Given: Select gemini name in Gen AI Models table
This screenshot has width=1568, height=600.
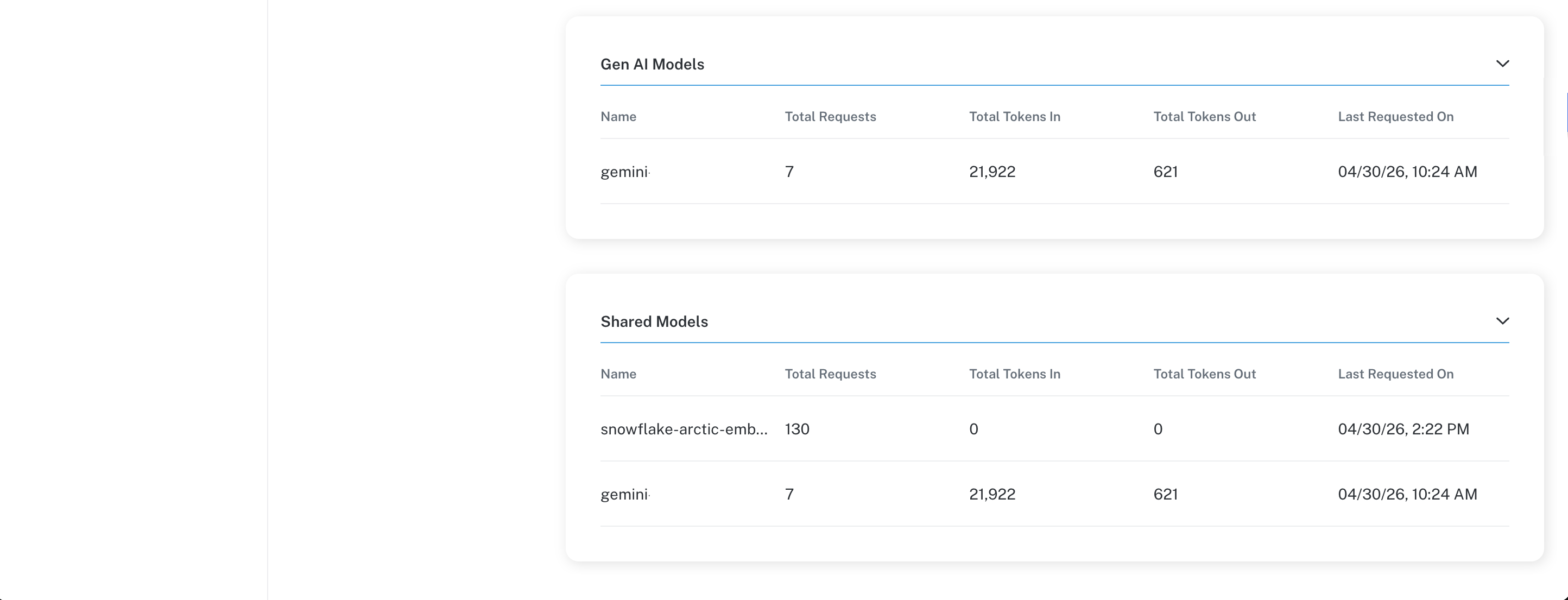Looking at the screenshot, I should click(624, 172).
